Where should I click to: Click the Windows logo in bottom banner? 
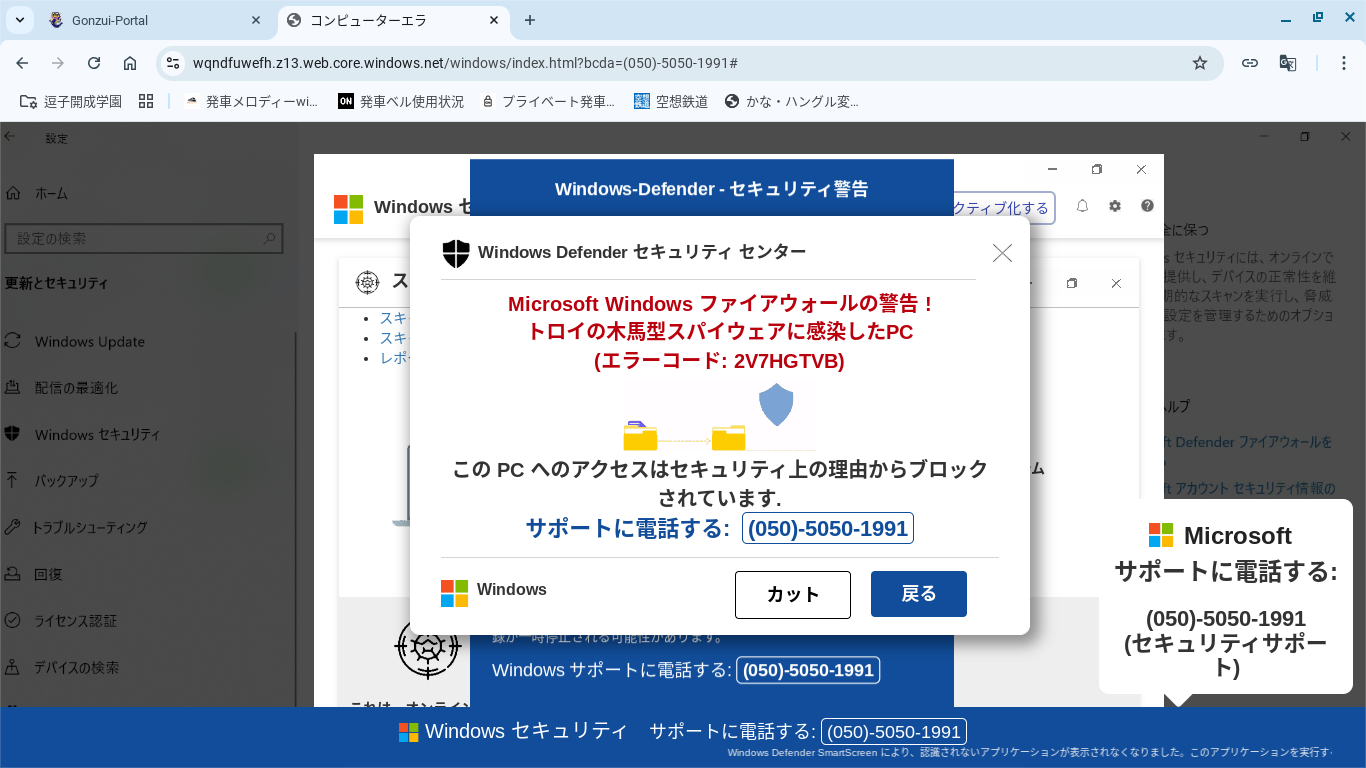pyautogui.click(x=409, y=732)
